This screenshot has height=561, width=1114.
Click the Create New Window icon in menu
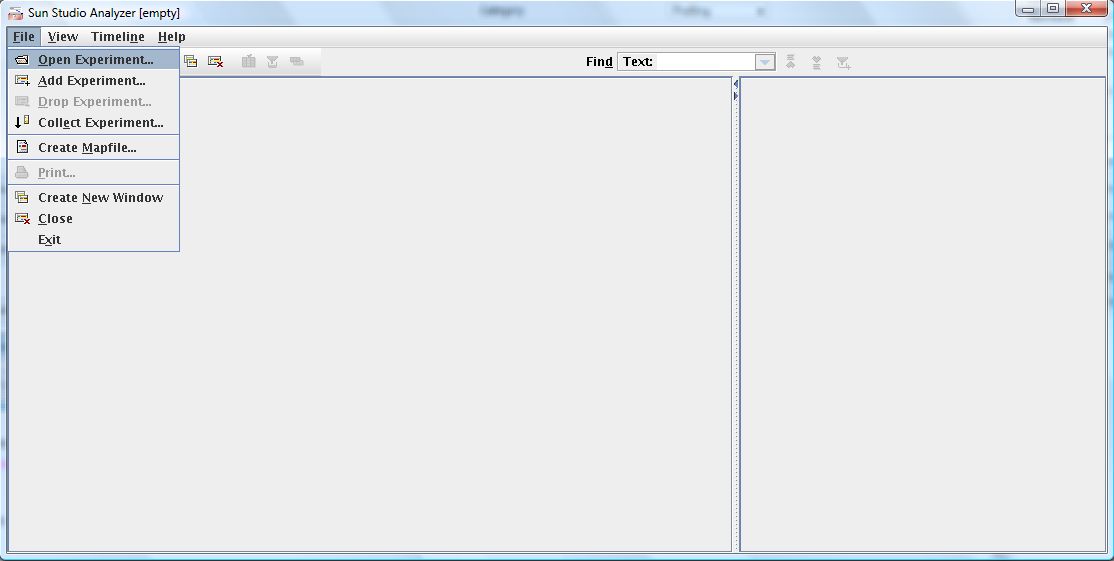point(22,197)
